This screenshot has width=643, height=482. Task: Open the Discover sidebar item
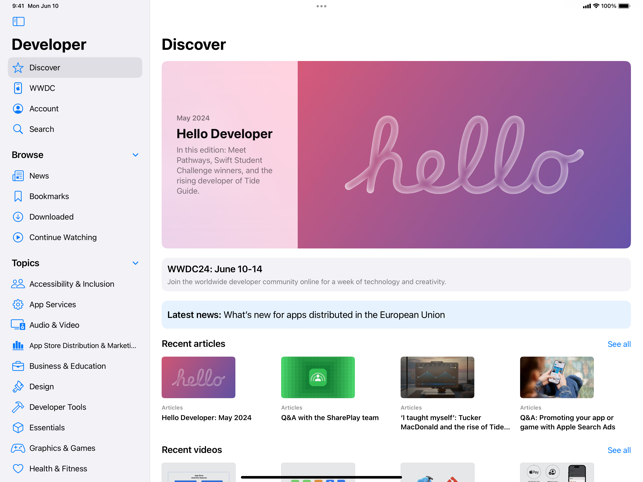coord(75,68)
